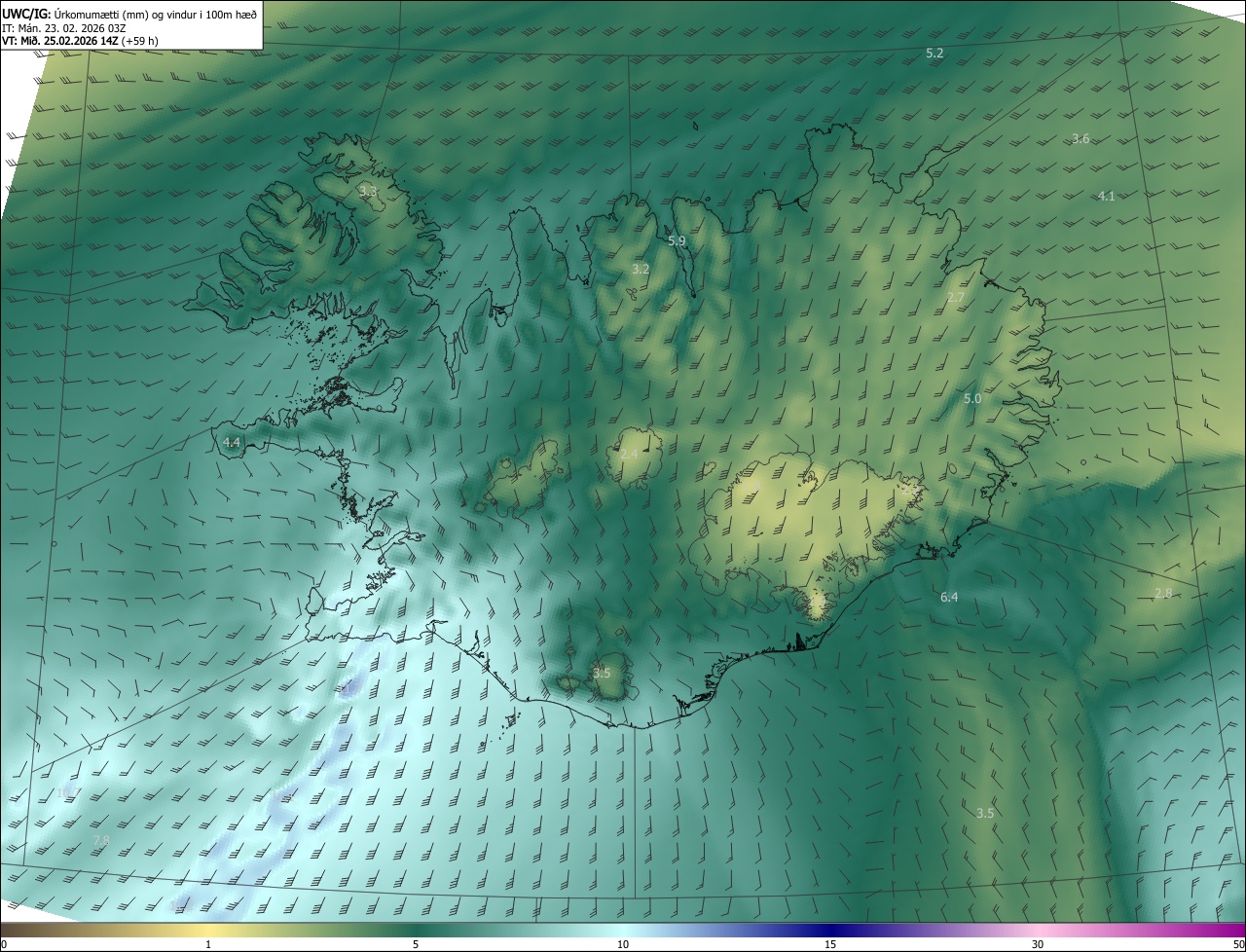1246x952 pixels.
Task: Click the '15' tick on the color scale
Action: click(x=830, y=944)
